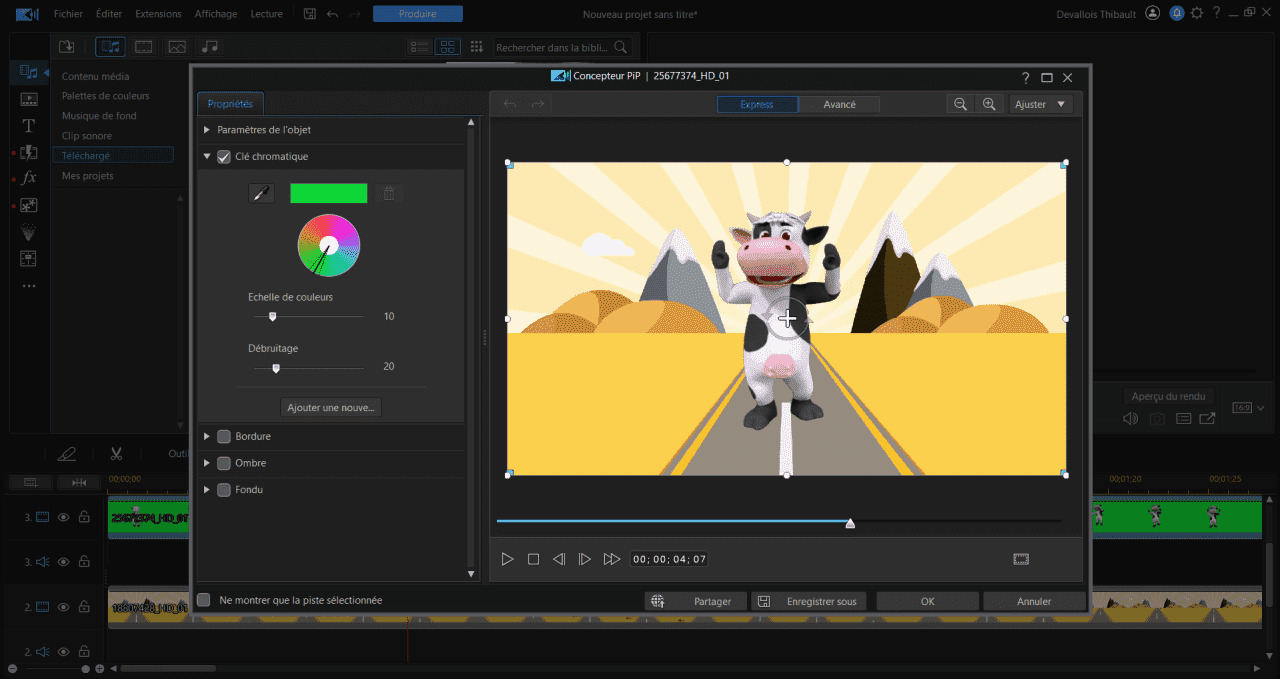
Task: Uncheck the Clé chromatique checkbox
Action: click(224, 157)
